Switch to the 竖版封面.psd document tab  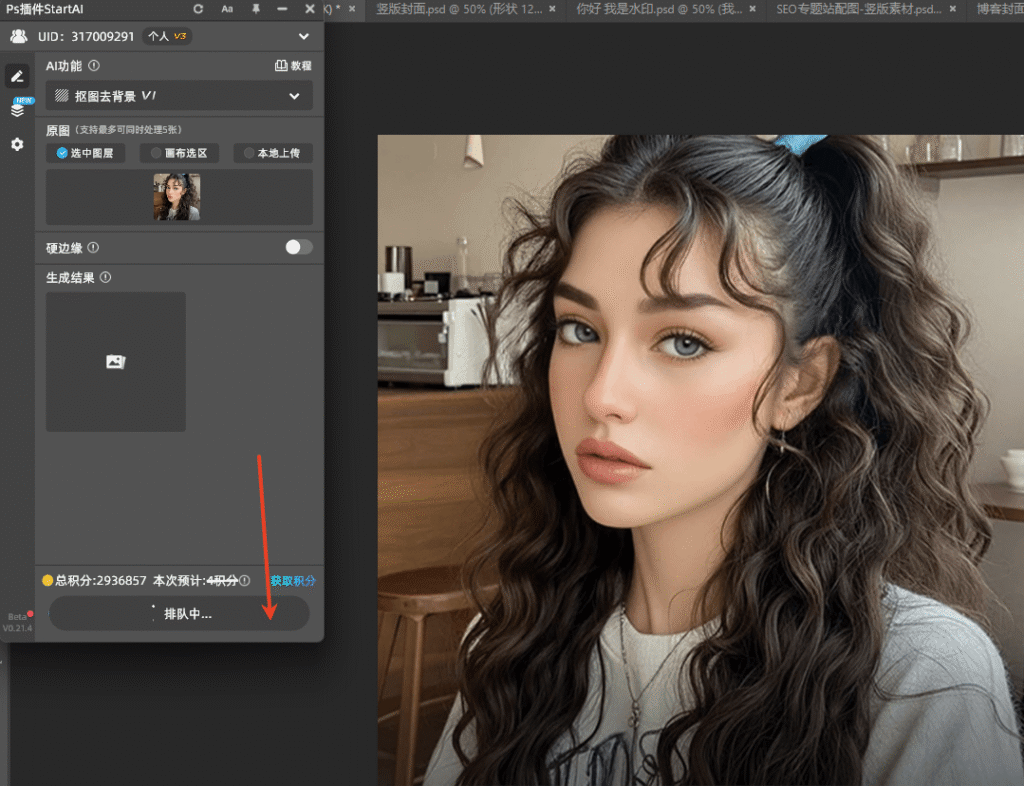[454, 9]
